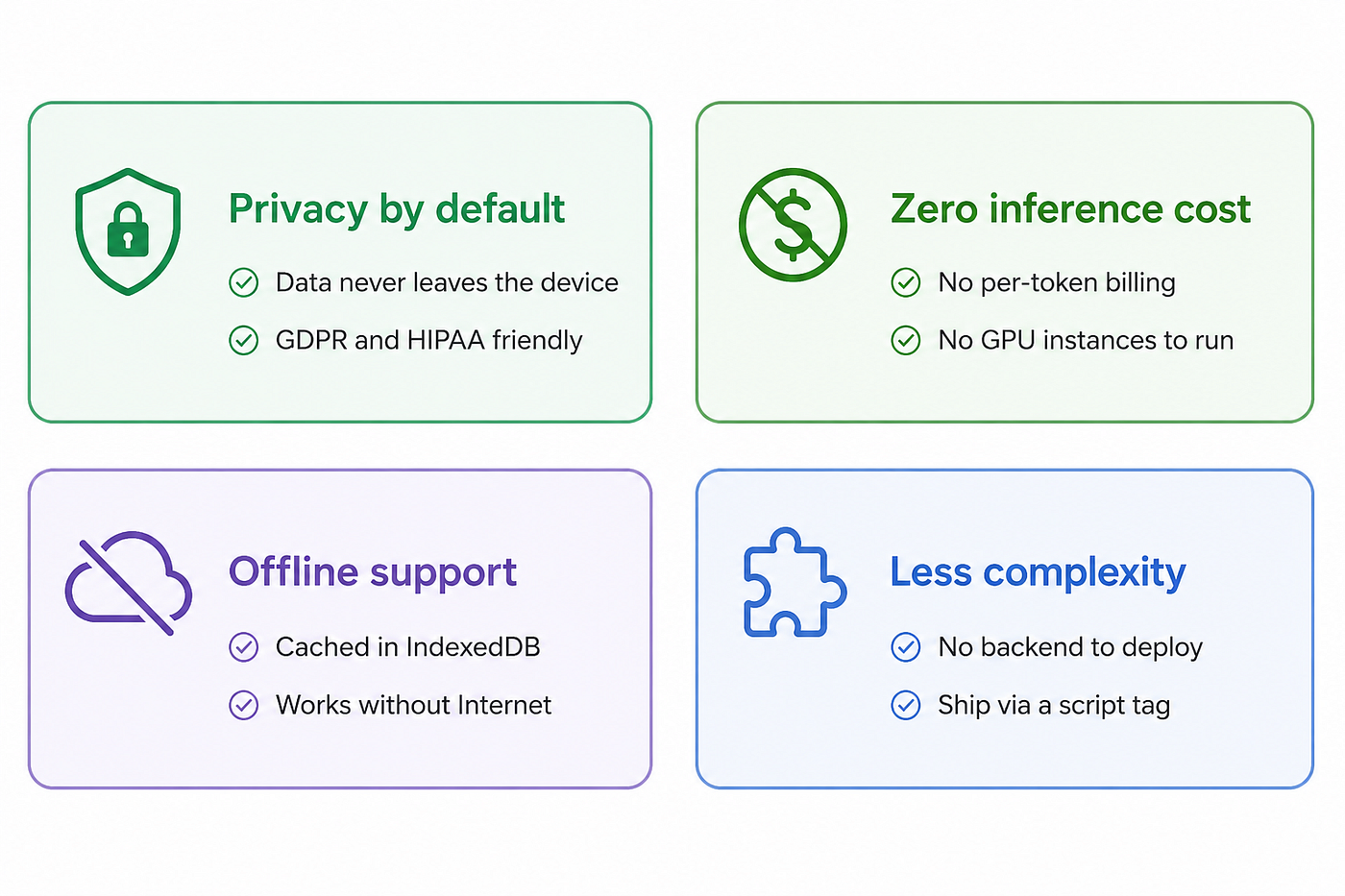
Task: Click the crossed-out dollar sign icon
Action: (x=793, y=226)
